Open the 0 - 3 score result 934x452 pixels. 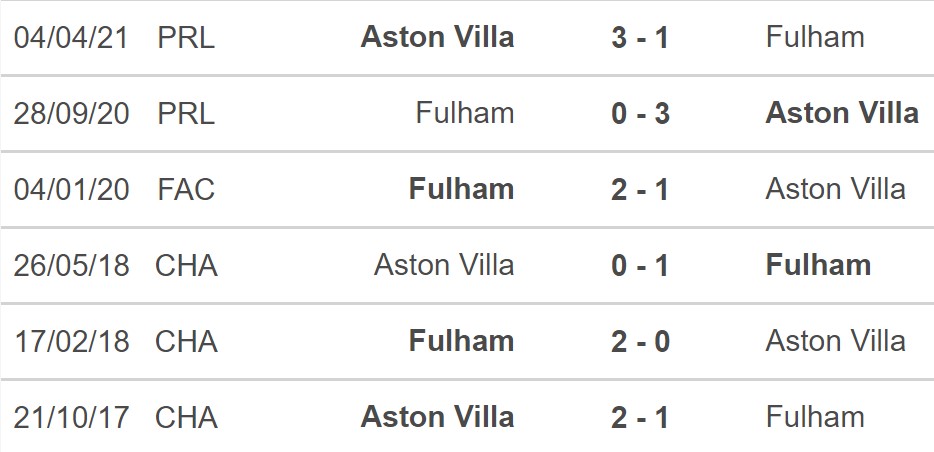click(640, 114)
